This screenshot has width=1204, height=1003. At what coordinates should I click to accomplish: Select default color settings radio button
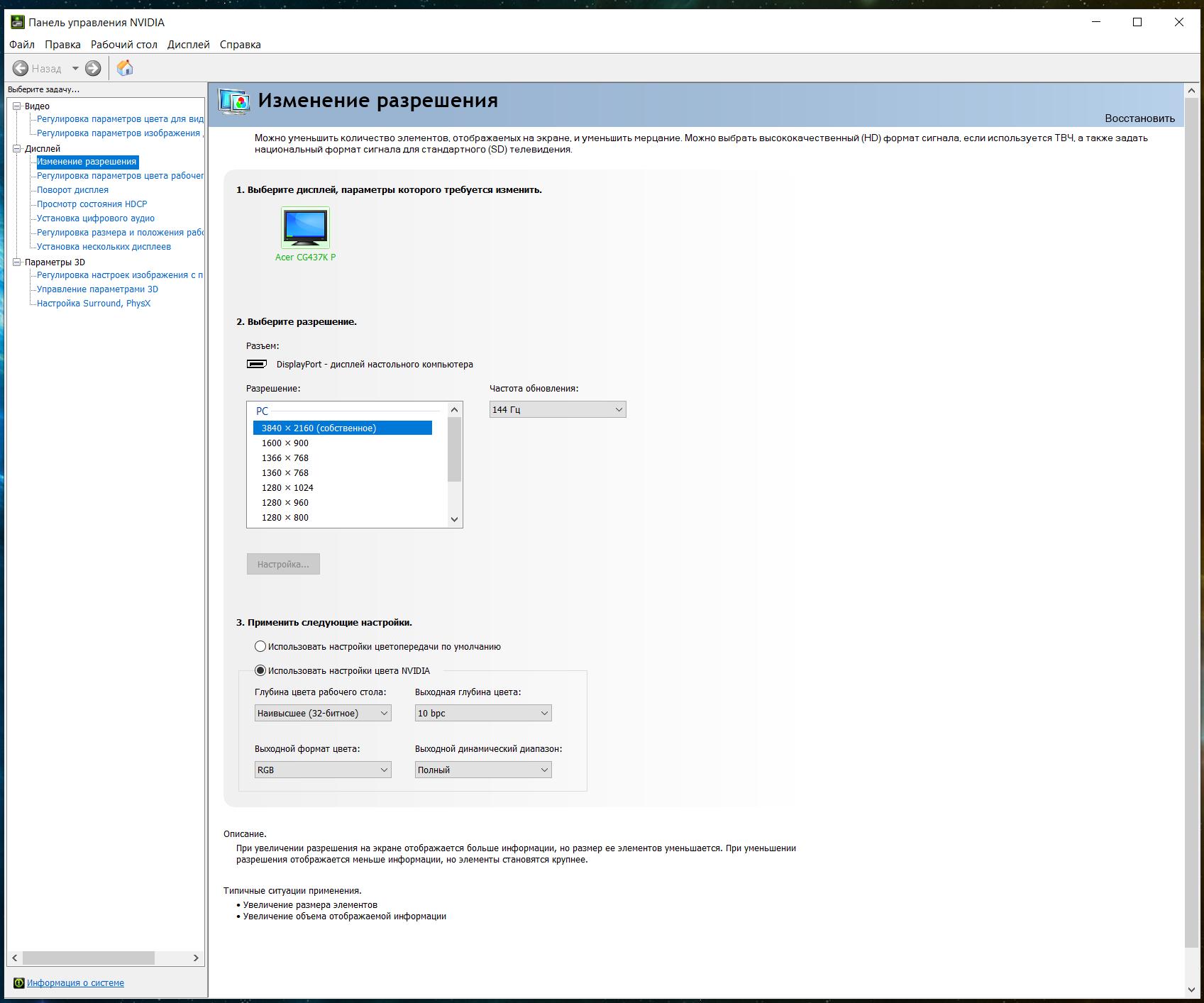(x=260, y=647)
